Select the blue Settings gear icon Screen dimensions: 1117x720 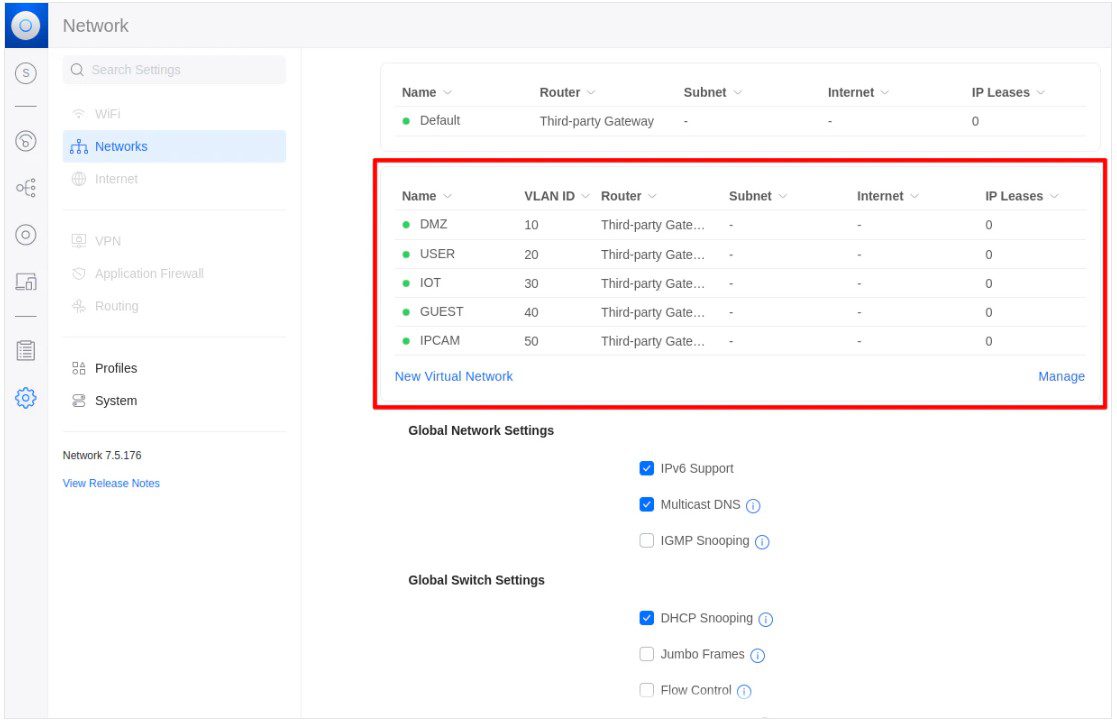coord(25,397)
